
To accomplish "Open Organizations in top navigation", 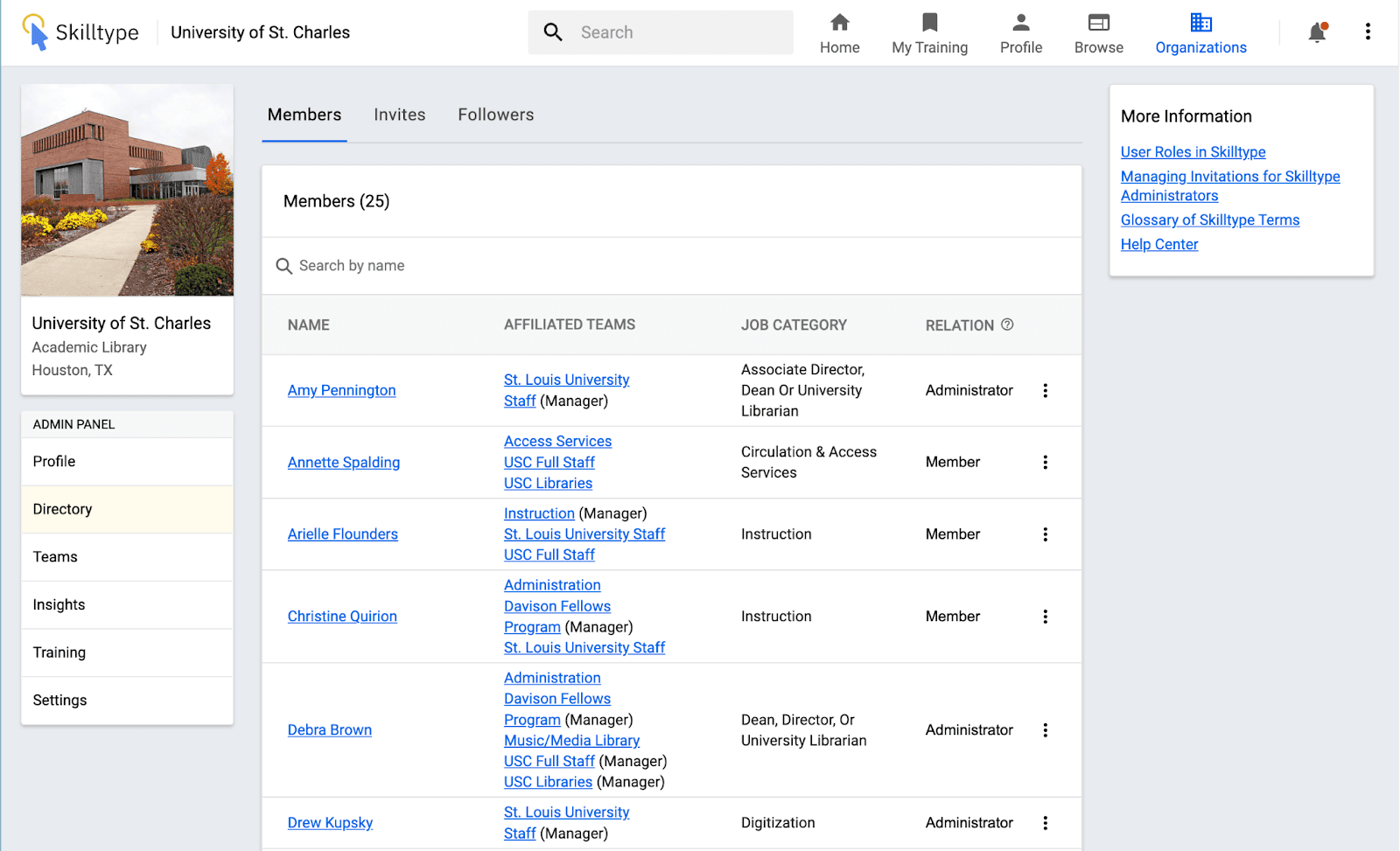I will click(1200, 33).
